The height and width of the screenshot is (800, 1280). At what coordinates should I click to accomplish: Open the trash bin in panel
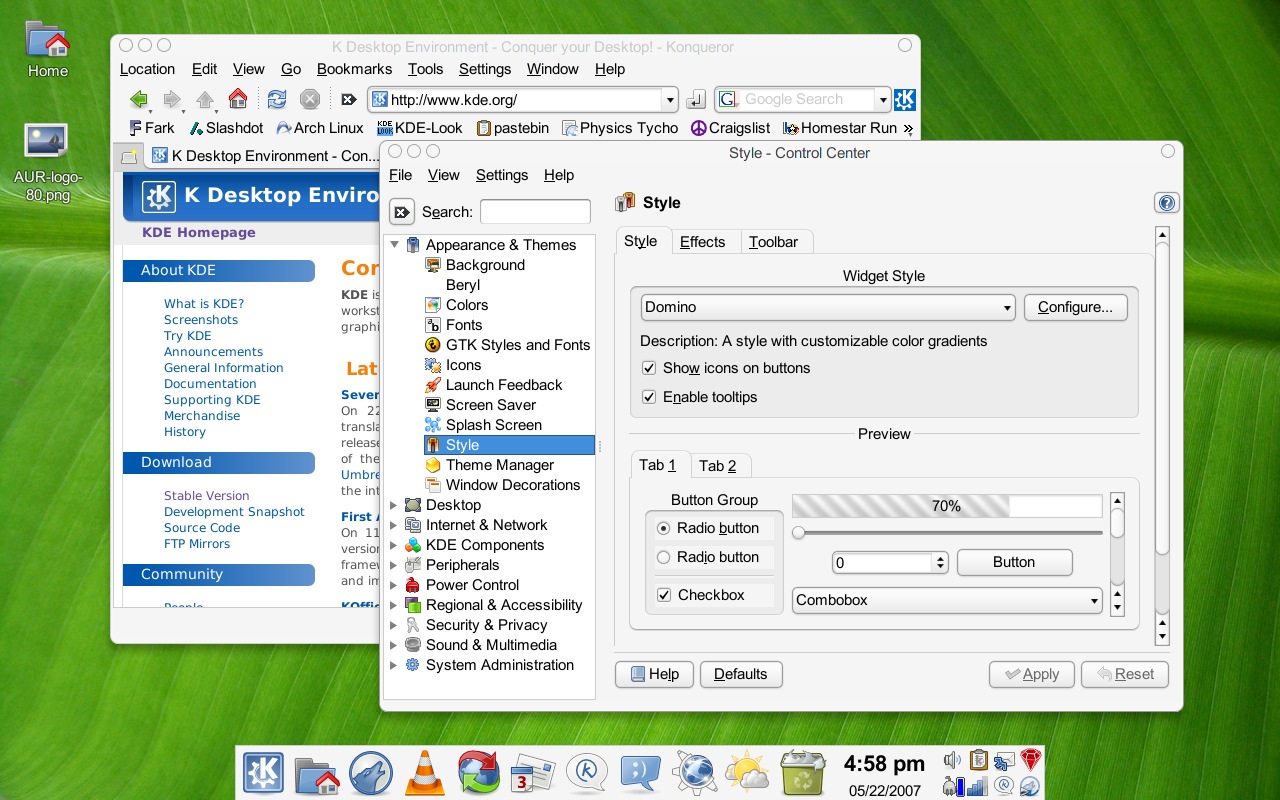803,773
